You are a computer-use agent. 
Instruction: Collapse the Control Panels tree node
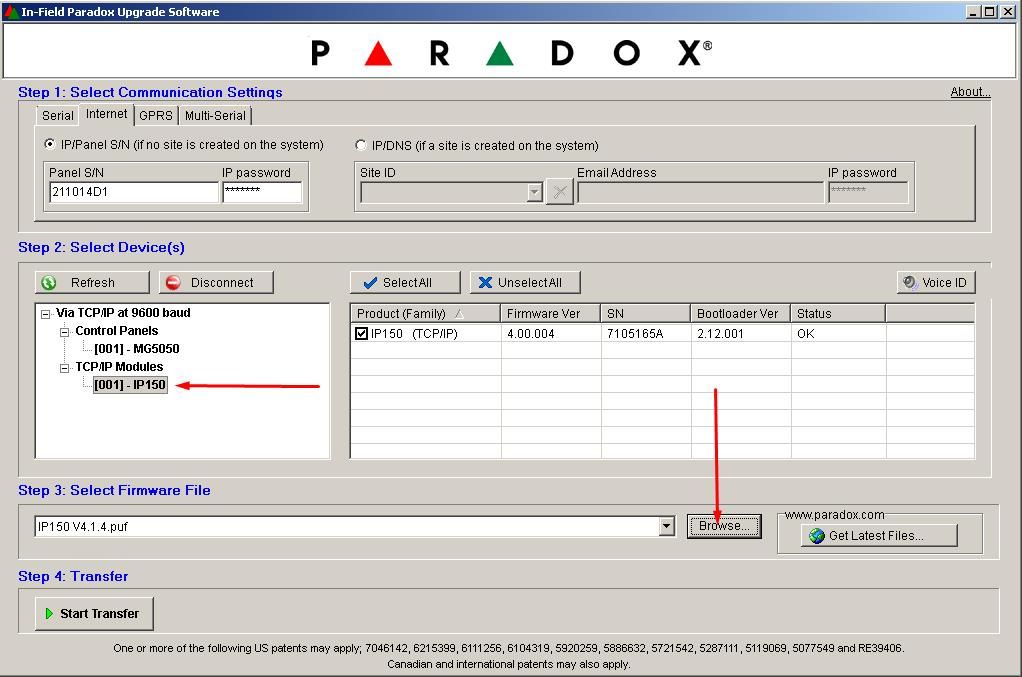(65, 332)
